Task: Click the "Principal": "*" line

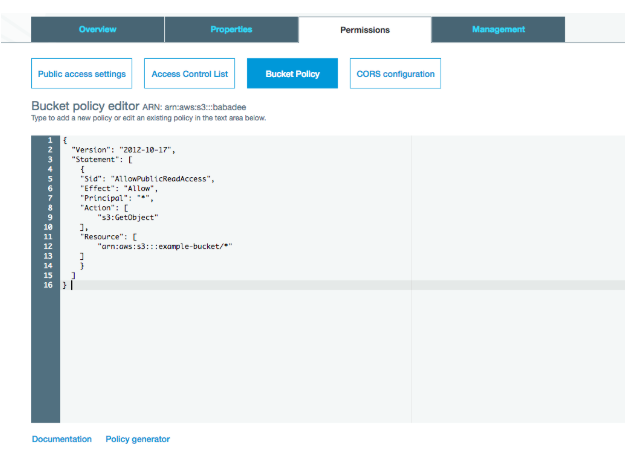Action: point(117,198)
